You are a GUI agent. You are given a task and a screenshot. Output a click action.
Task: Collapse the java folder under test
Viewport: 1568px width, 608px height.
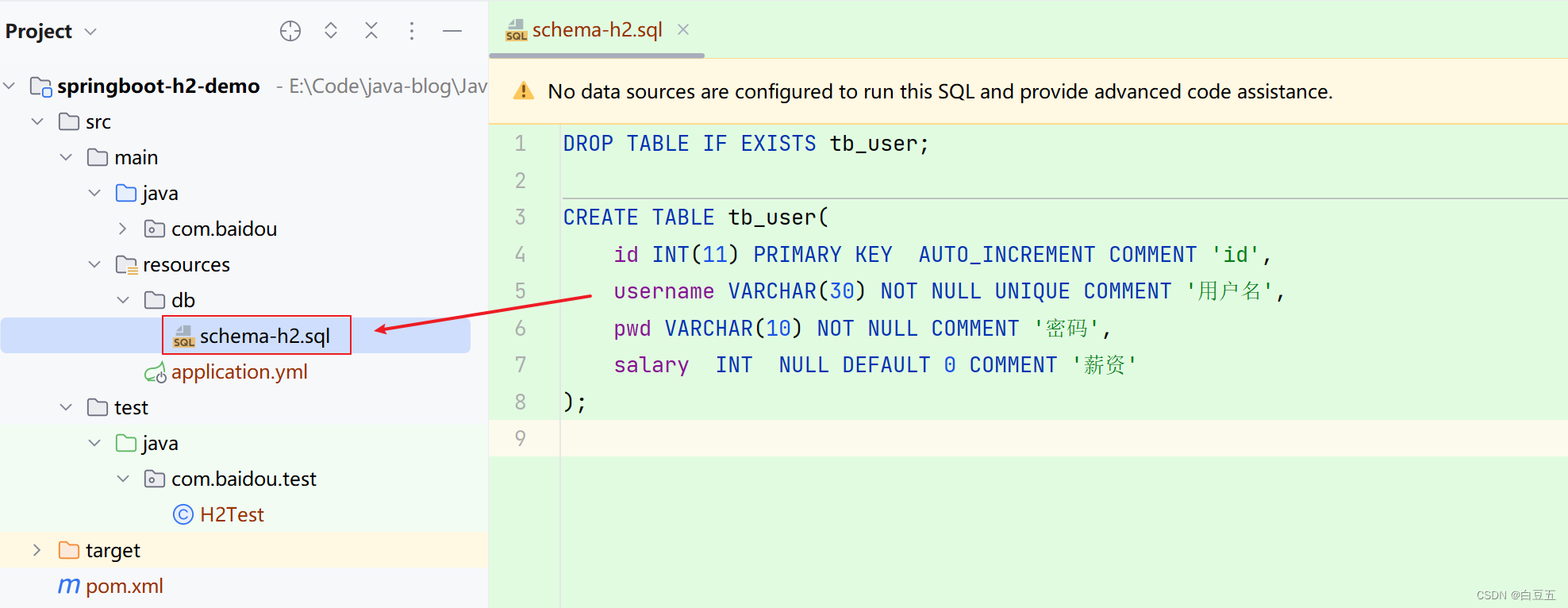pyautogui.click(x=94, y=443)
